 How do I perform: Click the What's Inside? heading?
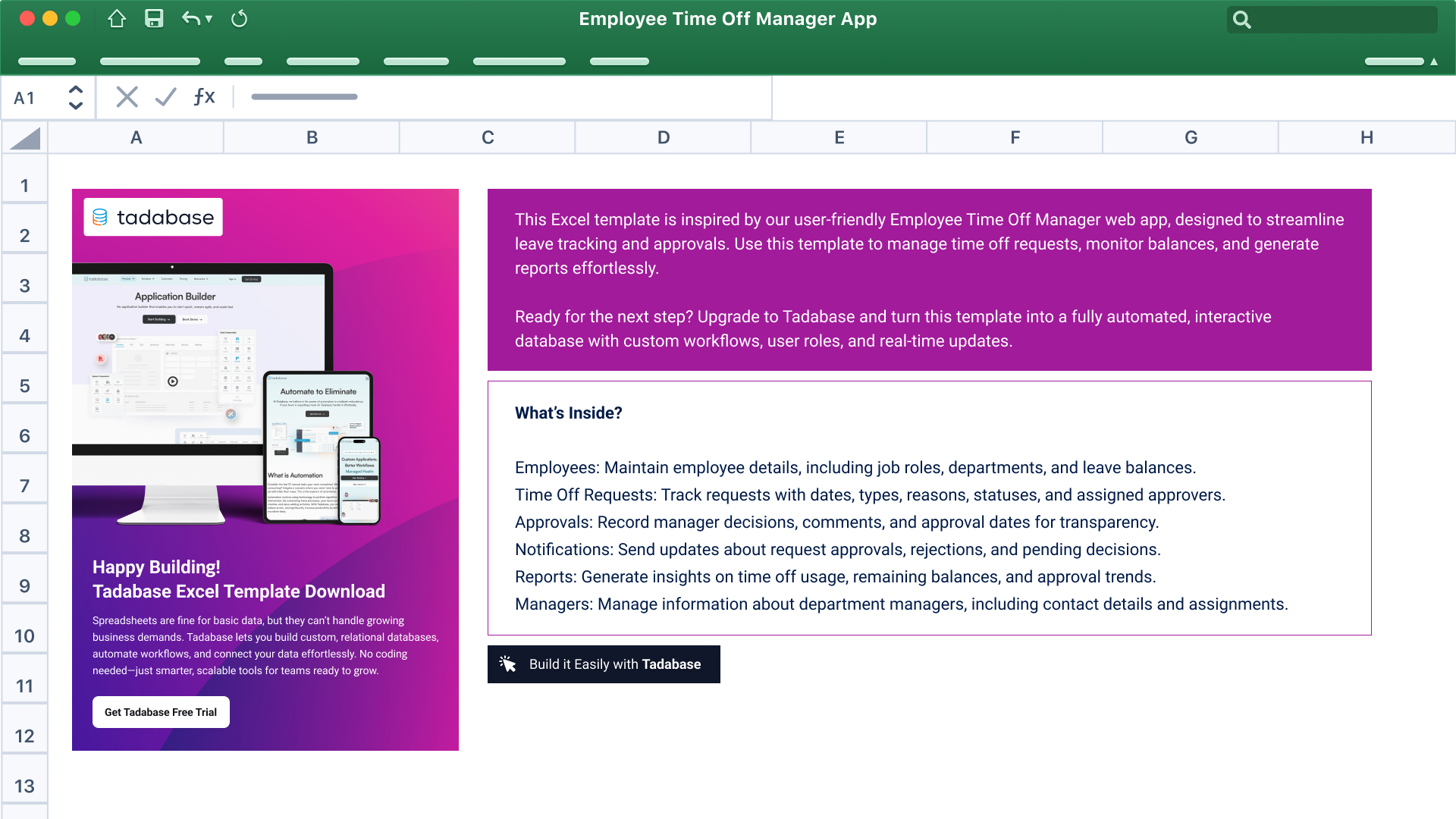569,413
